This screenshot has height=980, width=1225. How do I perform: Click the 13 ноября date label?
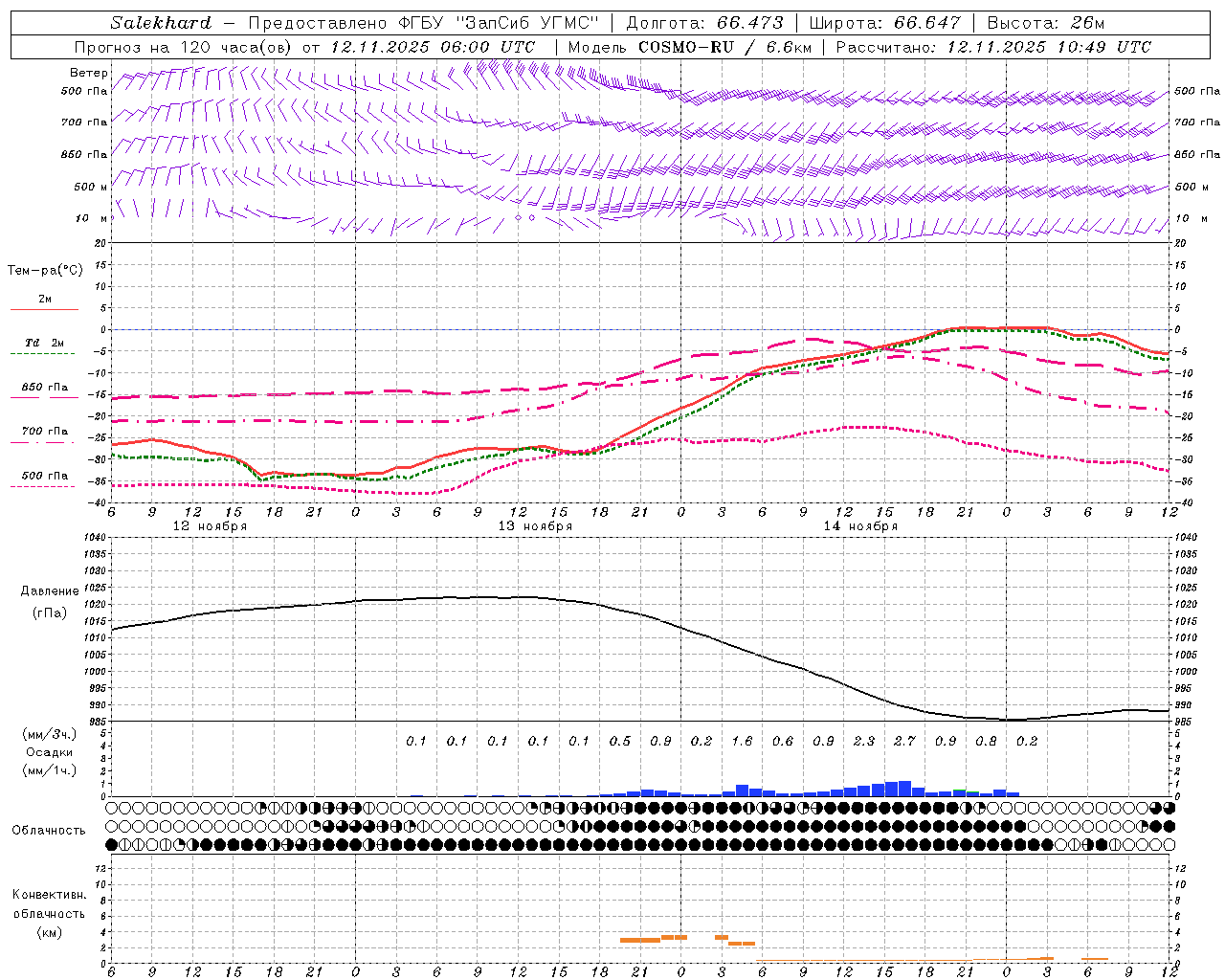535,526
